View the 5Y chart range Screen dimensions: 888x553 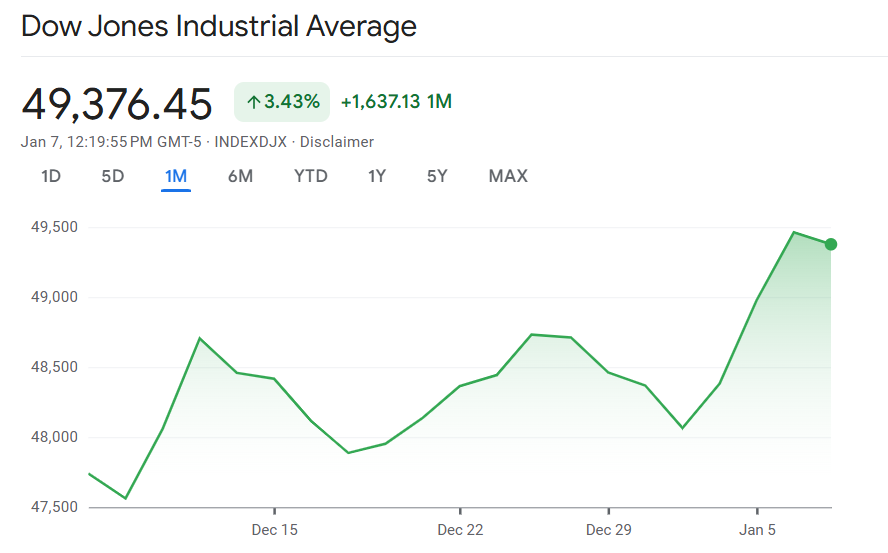click(437, 177)
